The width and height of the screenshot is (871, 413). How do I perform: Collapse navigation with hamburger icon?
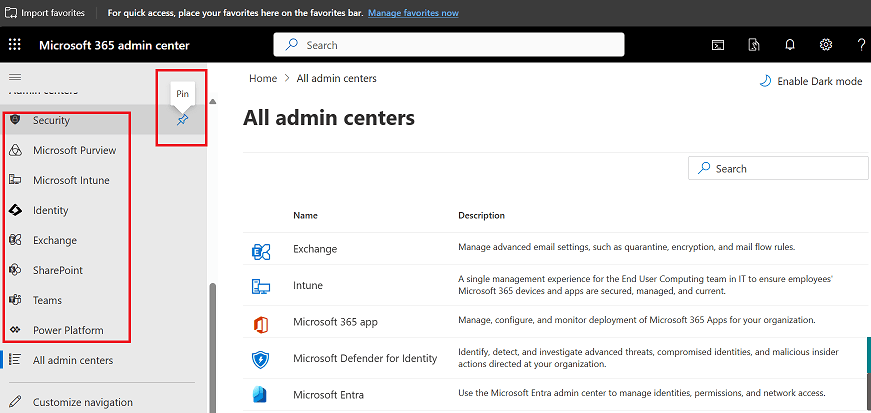[15, 77]
